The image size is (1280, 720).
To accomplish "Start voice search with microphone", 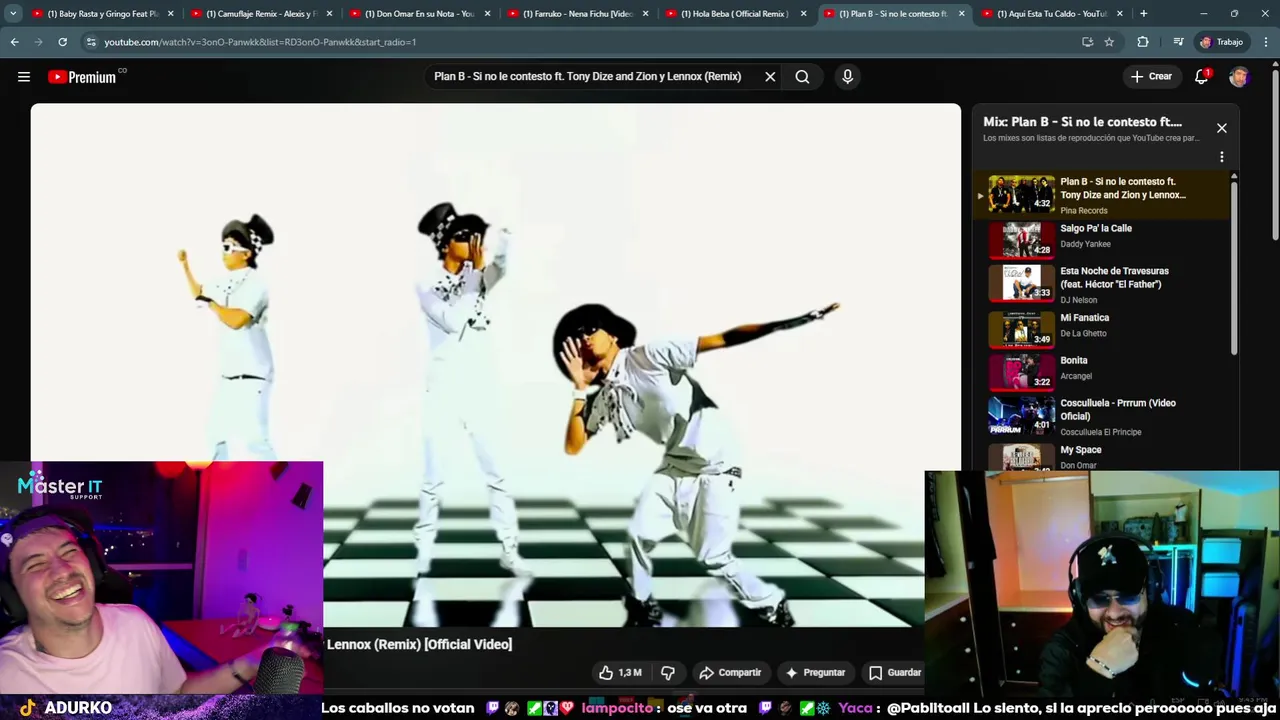I will pos(847,77).
